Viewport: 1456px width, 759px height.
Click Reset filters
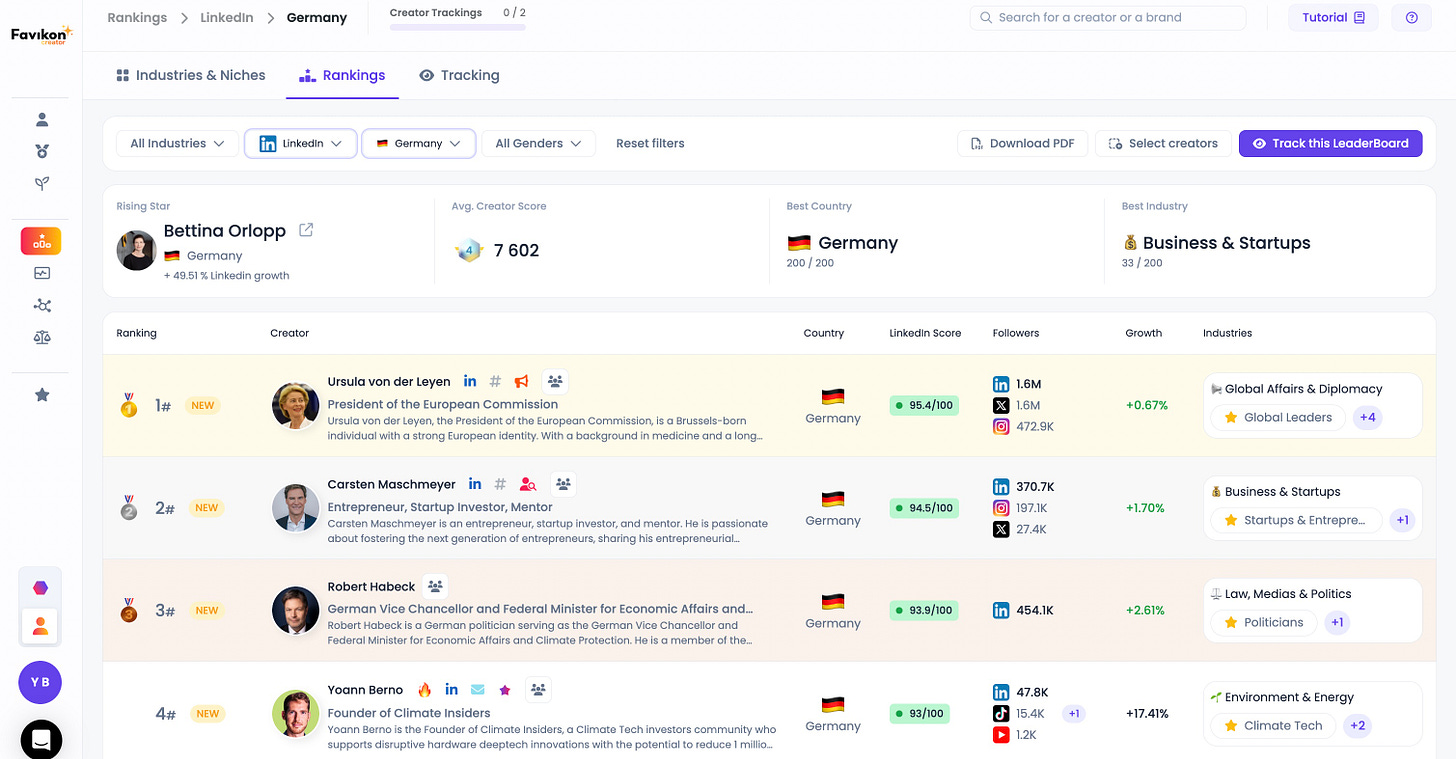(650, 143)
